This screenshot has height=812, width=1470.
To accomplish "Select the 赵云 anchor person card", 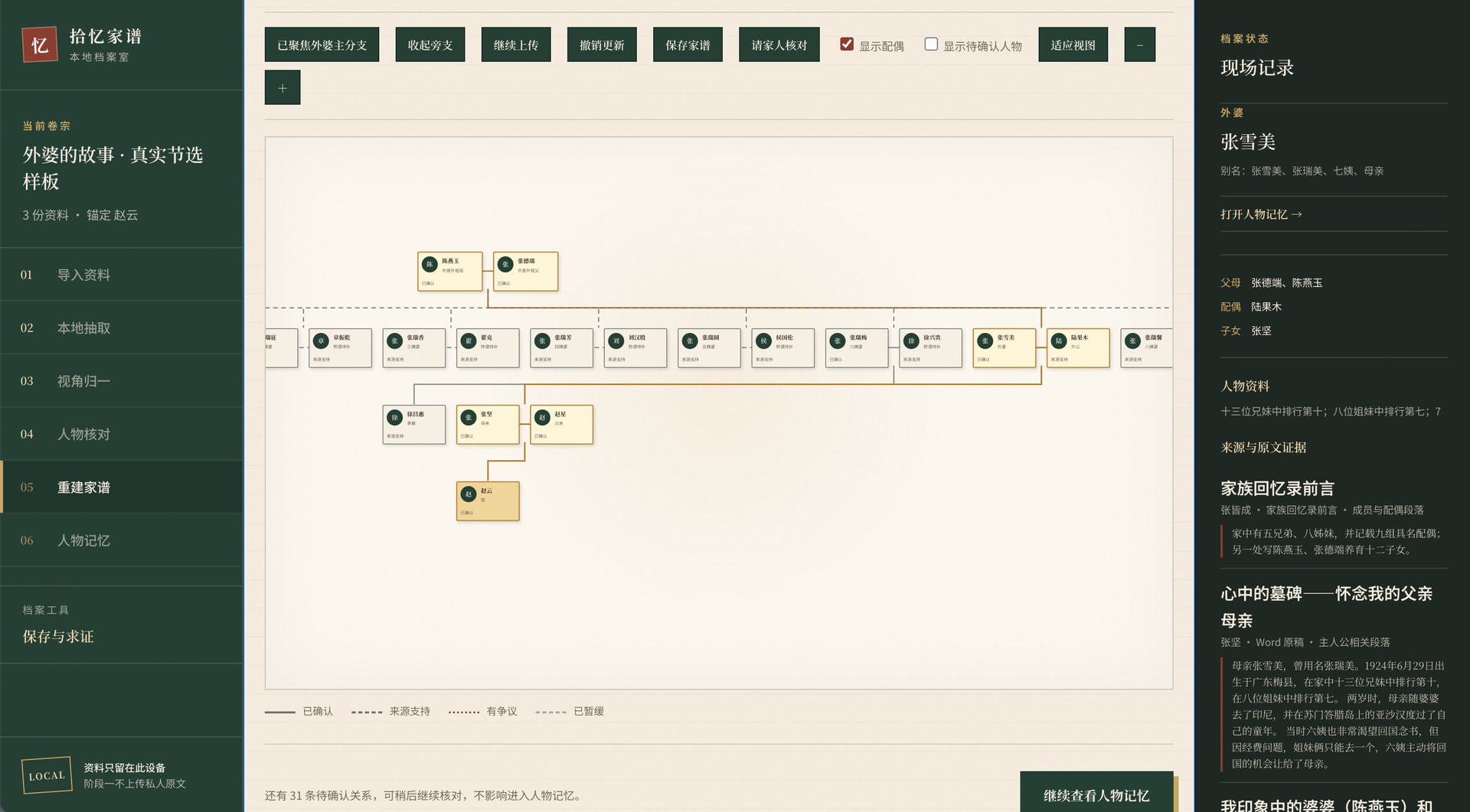I will pyautogui.click(x=488, y=501).
